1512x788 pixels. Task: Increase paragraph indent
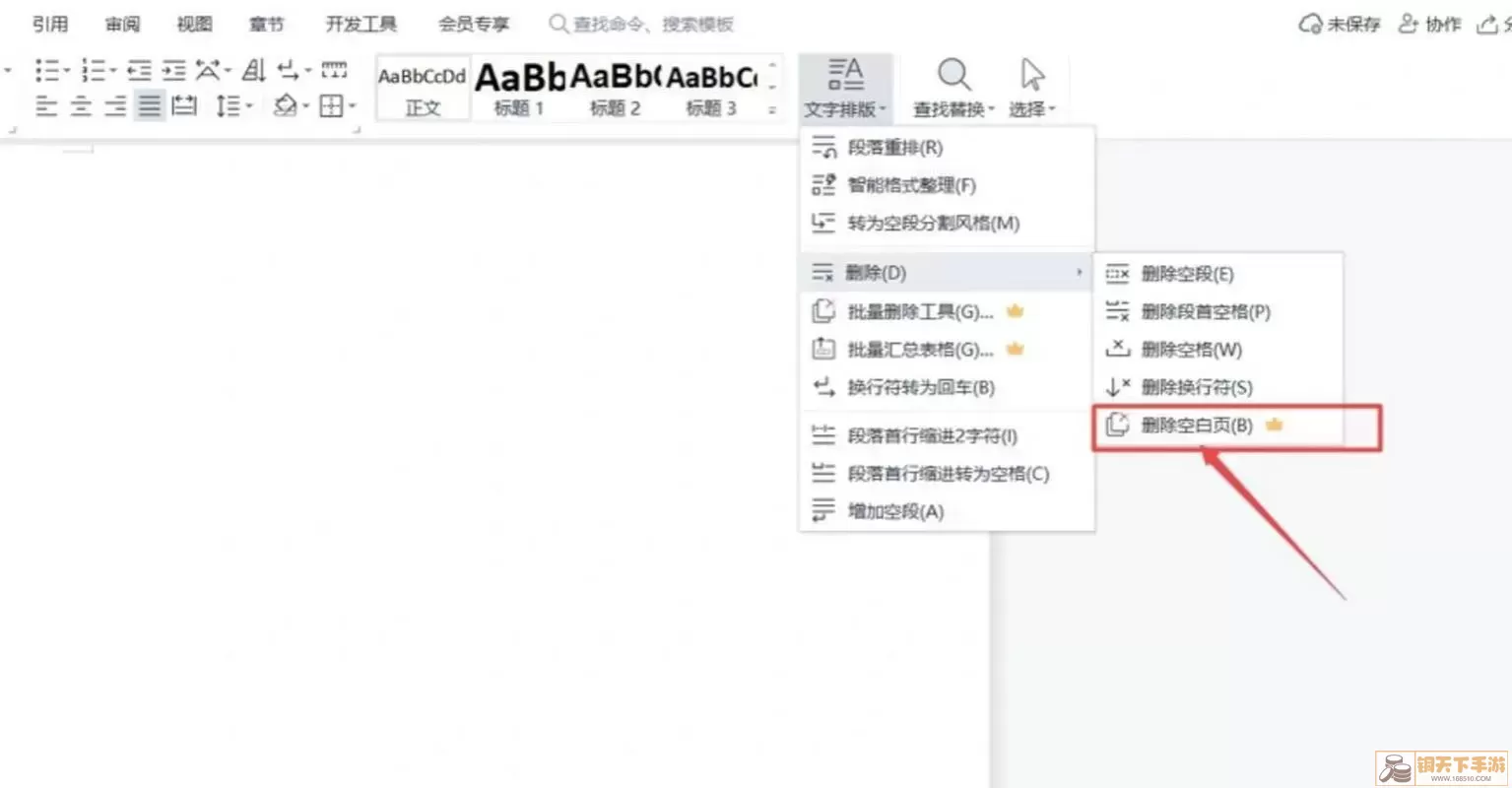174,70
